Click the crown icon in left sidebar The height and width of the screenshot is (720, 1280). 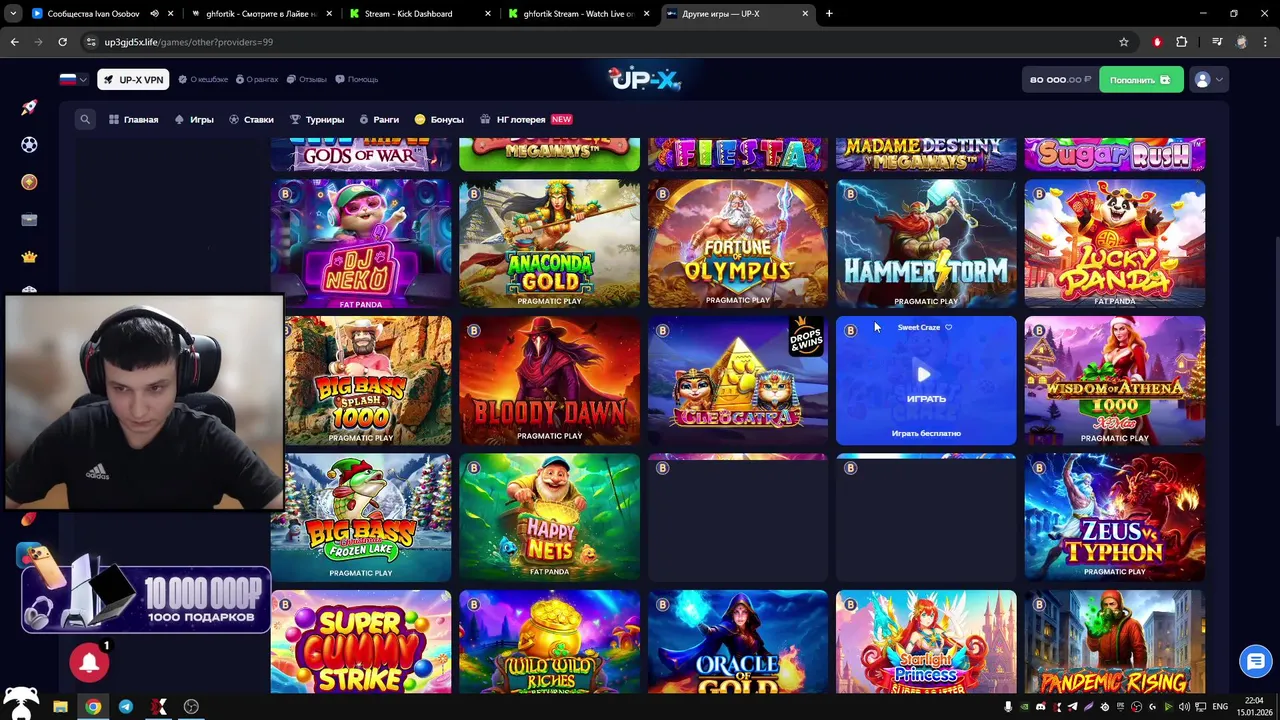pyautogui.click(x=29, y=257)
